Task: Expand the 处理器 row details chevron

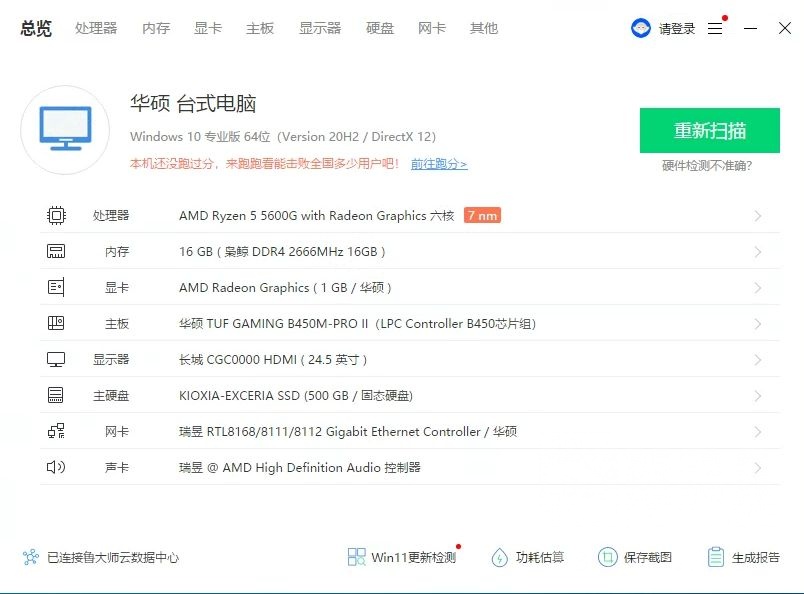Action: tap(758, 214)
